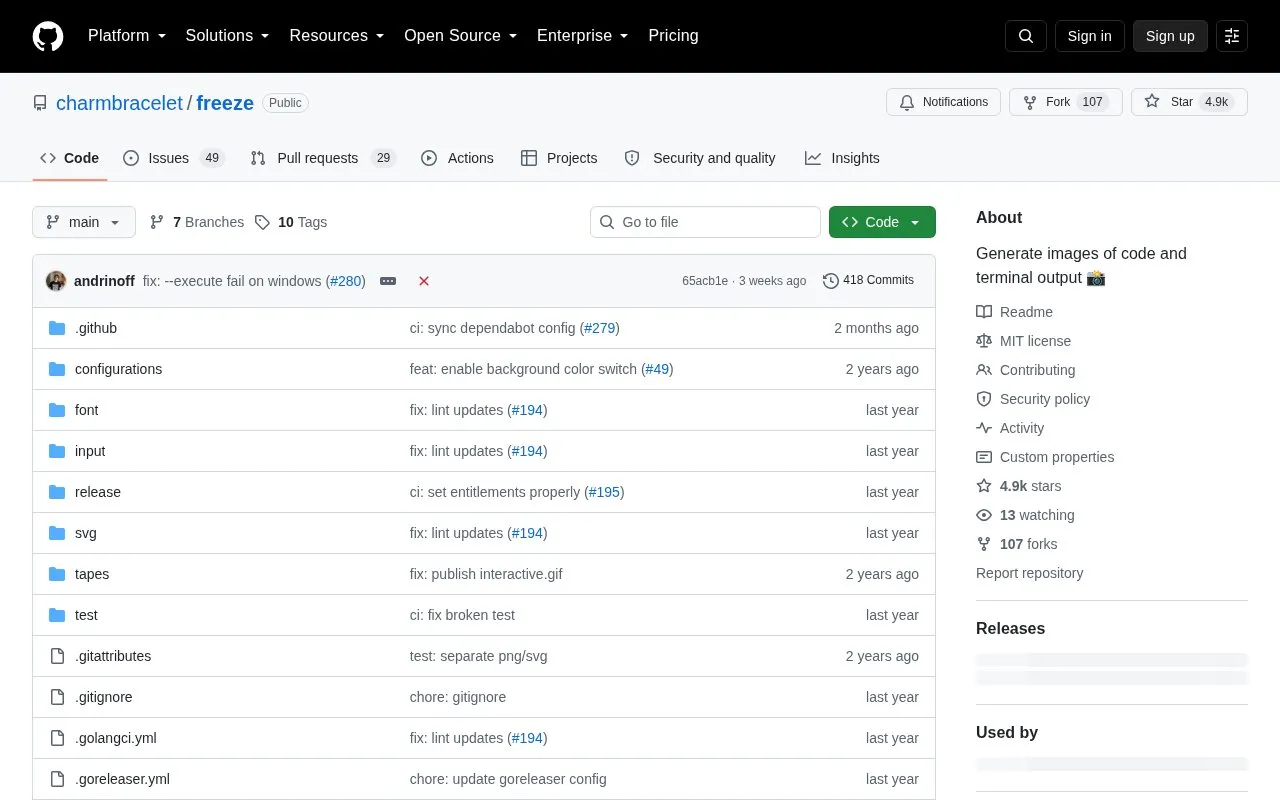Screen dimensions: 1280x800
Task: Click Sign in button
Action: [x=1089, y=36]
